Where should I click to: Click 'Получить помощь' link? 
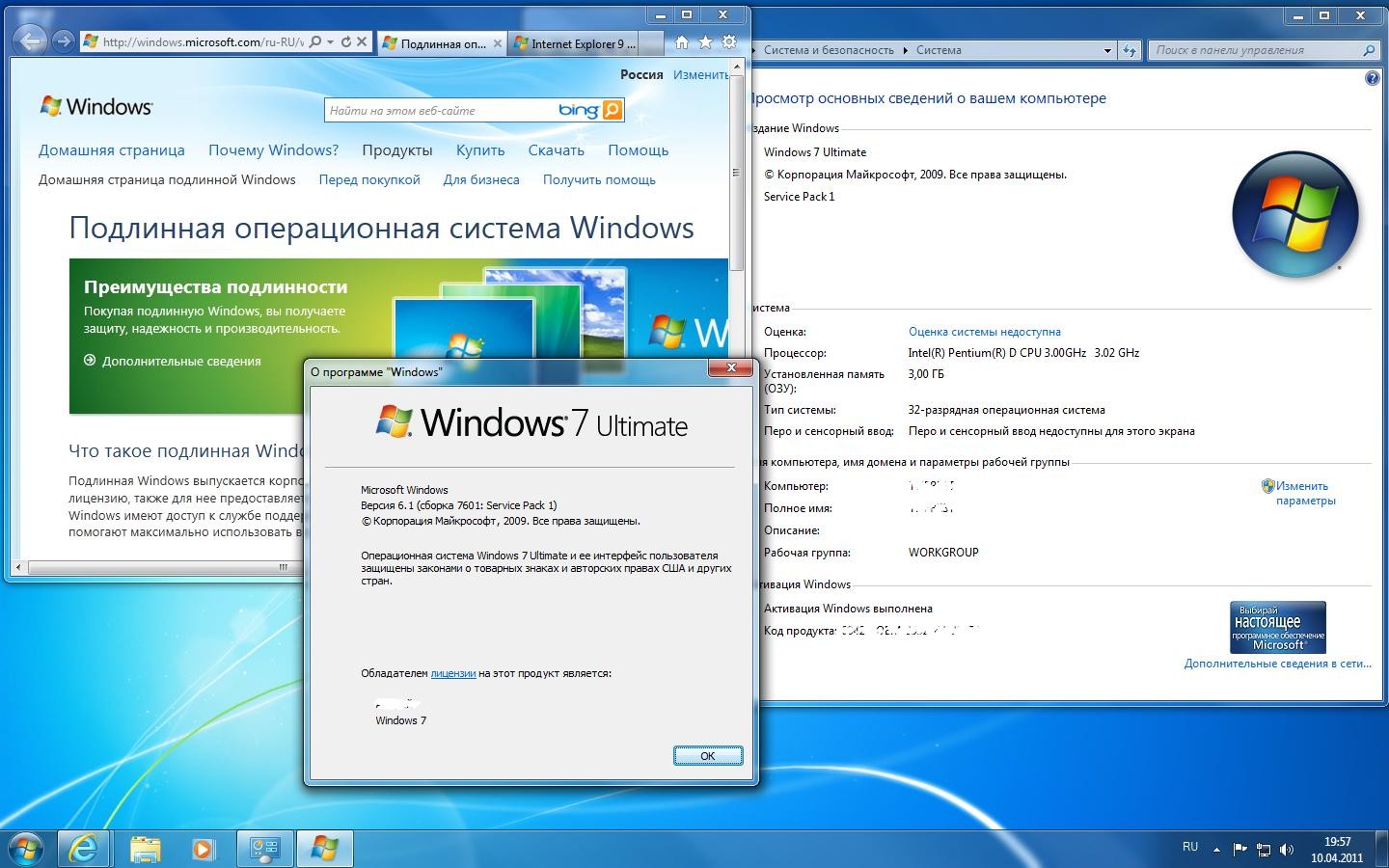[599, 179]
